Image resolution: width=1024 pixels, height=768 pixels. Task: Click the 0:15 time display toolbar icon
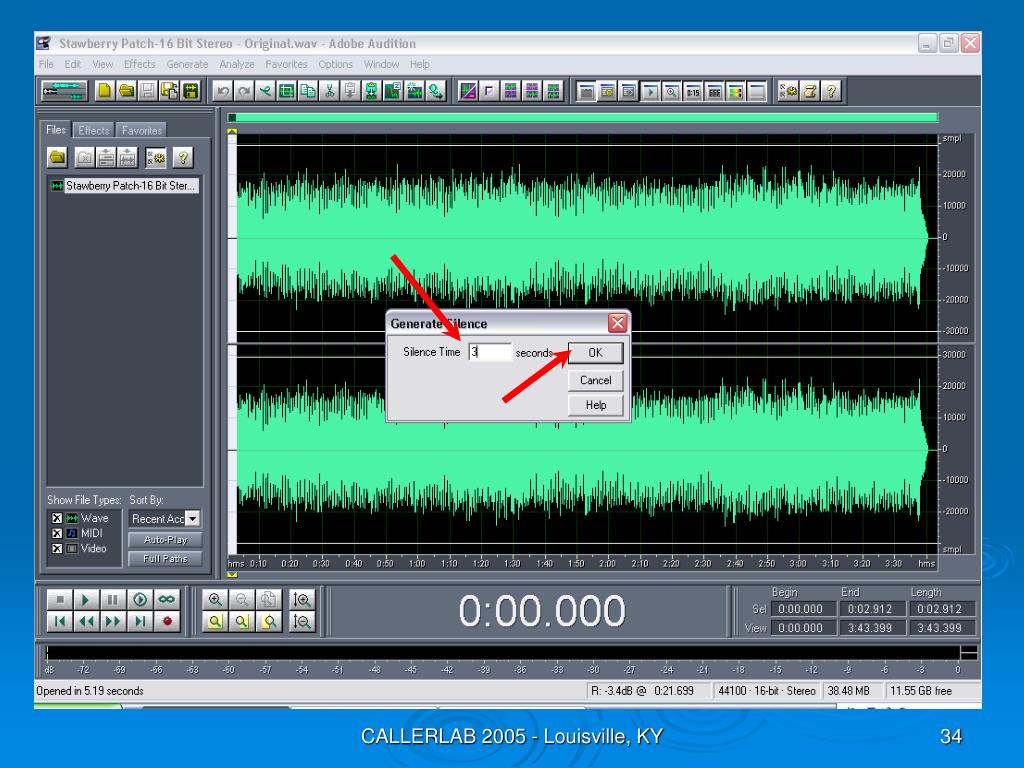coord(693,91)
